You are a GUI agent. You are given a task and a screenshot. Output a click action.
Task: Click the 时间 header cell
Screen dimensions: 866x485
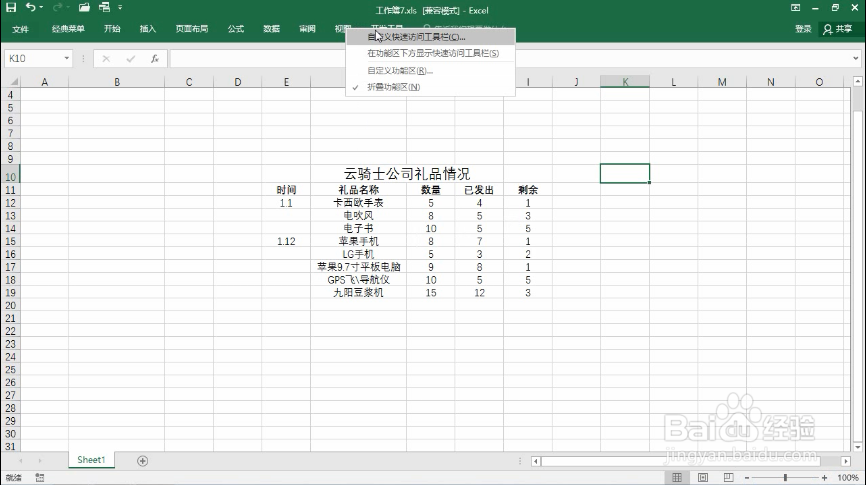click(286, 190)
